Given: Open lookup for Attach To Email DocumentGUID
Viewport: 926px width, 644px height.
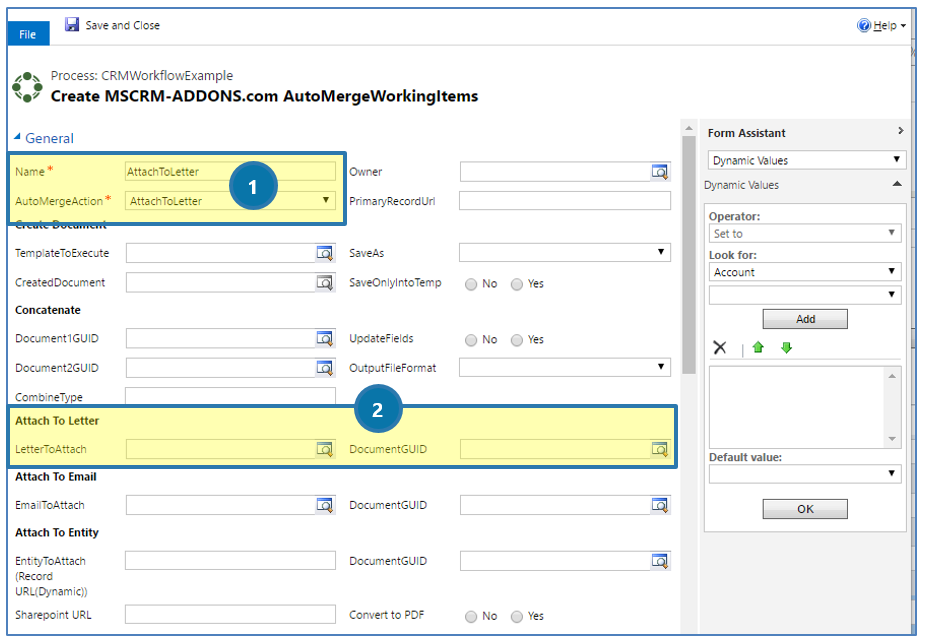Looking at the screenshot, I should tap(660, 505).
